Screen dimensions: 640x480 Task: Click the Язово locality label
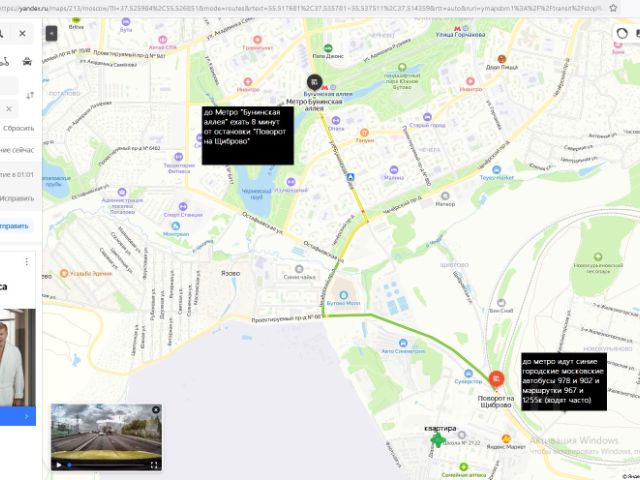[x=231, y=273]
